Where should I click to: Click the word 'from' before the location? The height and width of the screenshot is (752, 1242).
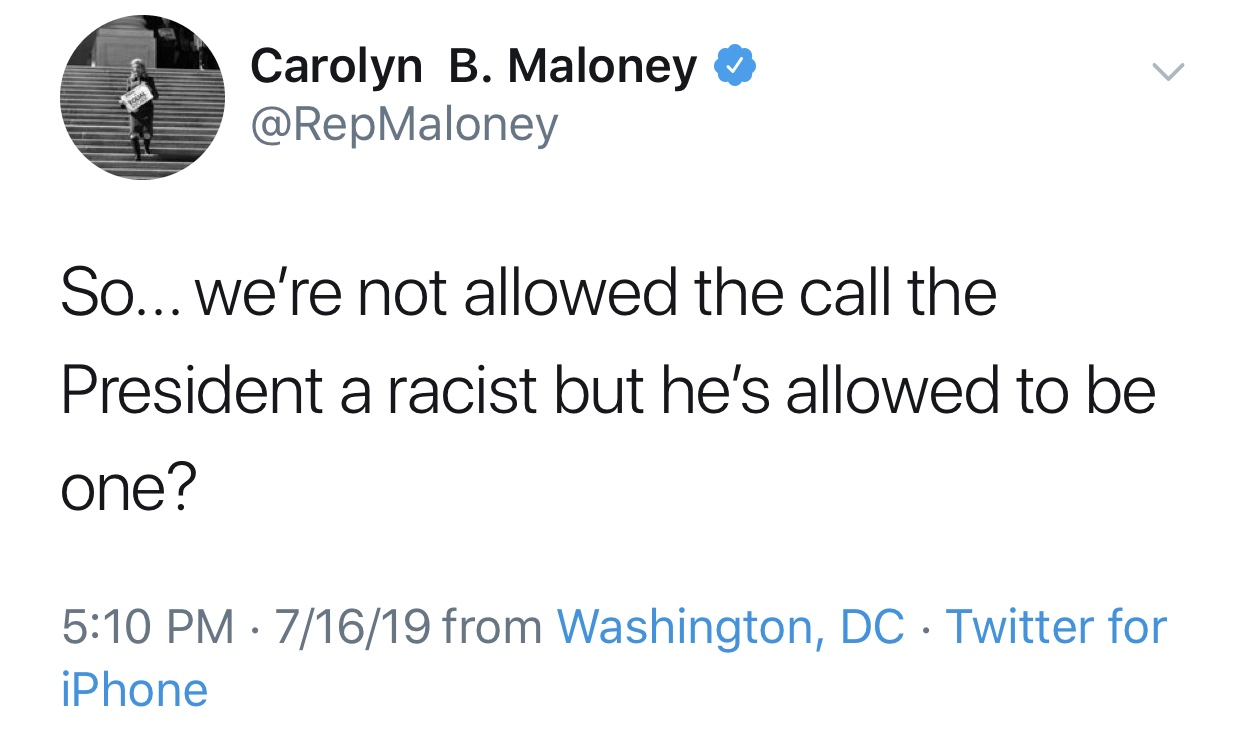pos(492,628)
